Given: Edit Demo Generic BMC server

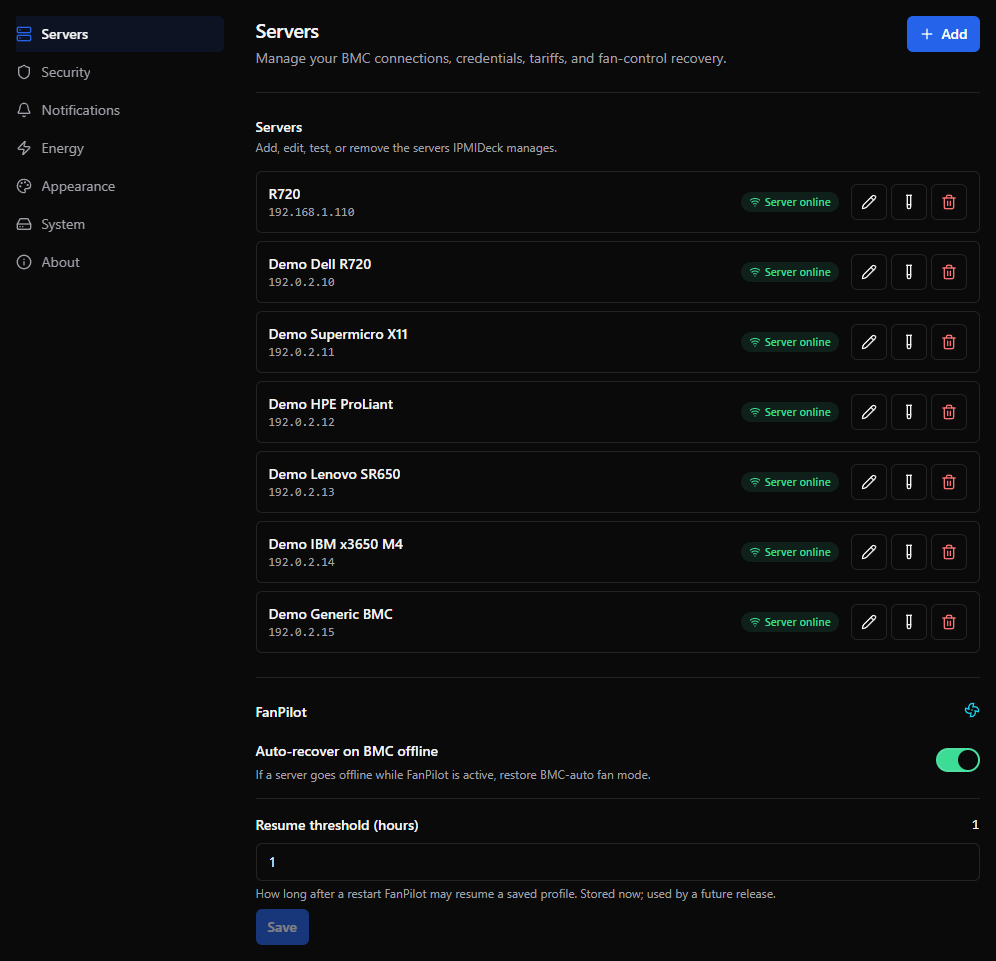Looking at the screenshot, I should [x=868, y=622].
